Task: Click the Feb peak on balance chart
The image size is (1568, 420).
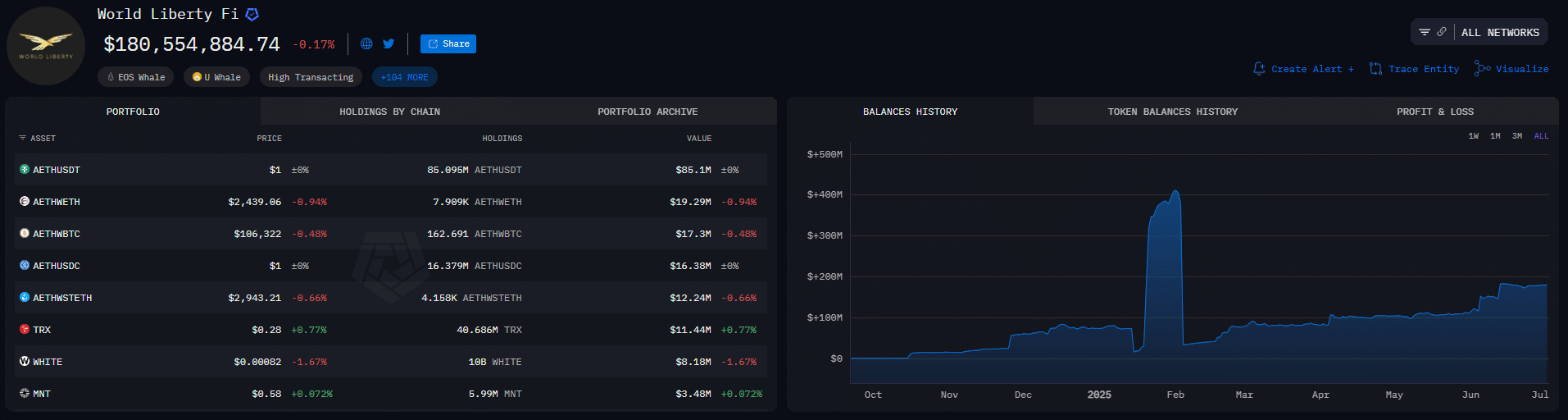Action: point(1175,192)
